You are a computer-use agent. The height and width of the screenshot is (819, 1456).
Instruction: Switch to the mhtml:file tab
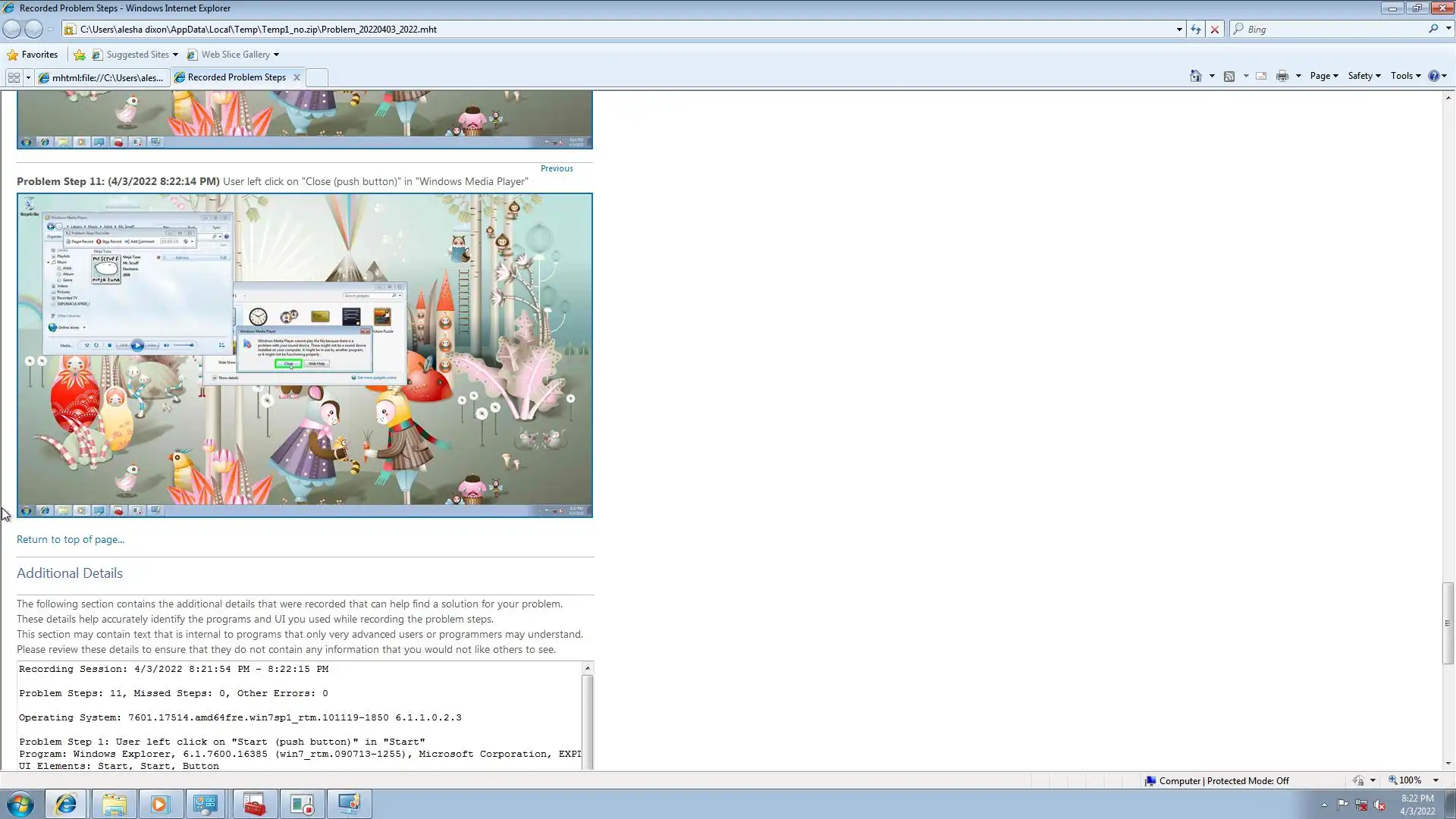tap(102, 77)
